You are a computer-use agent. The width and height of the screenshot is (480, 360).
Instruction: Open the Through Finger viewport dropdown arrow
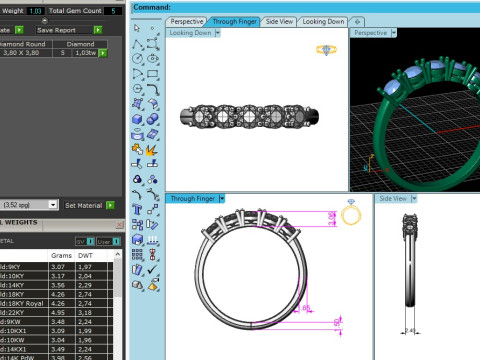tap(222, 199)
